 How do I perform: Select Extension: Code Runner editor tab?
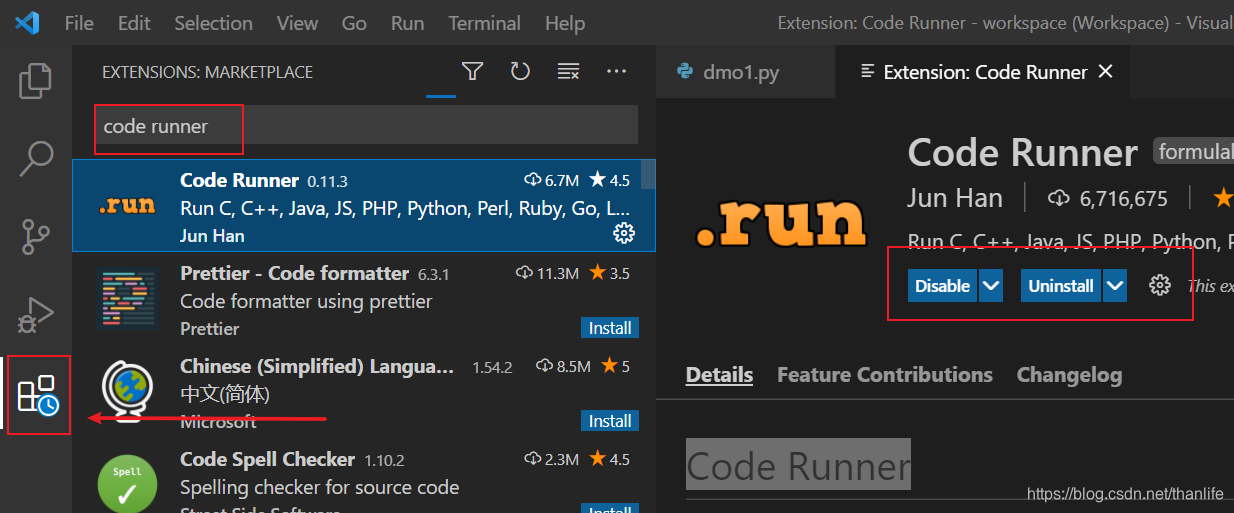pos(985,71)
